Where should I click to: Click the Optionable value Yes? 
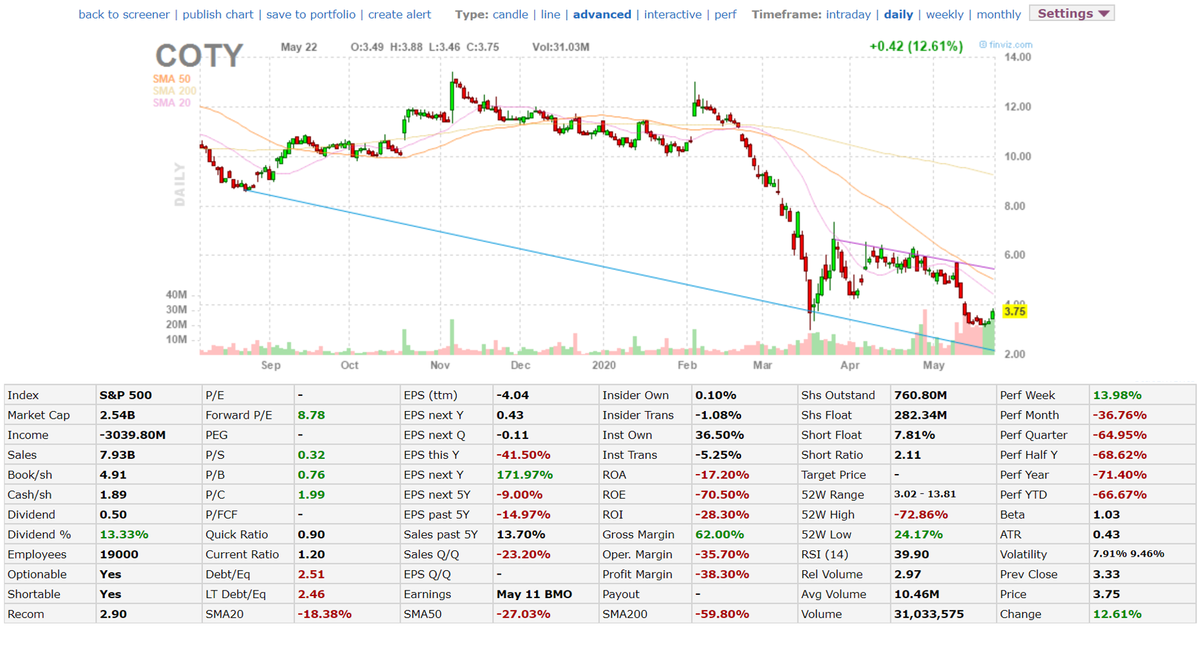point(110,575)
